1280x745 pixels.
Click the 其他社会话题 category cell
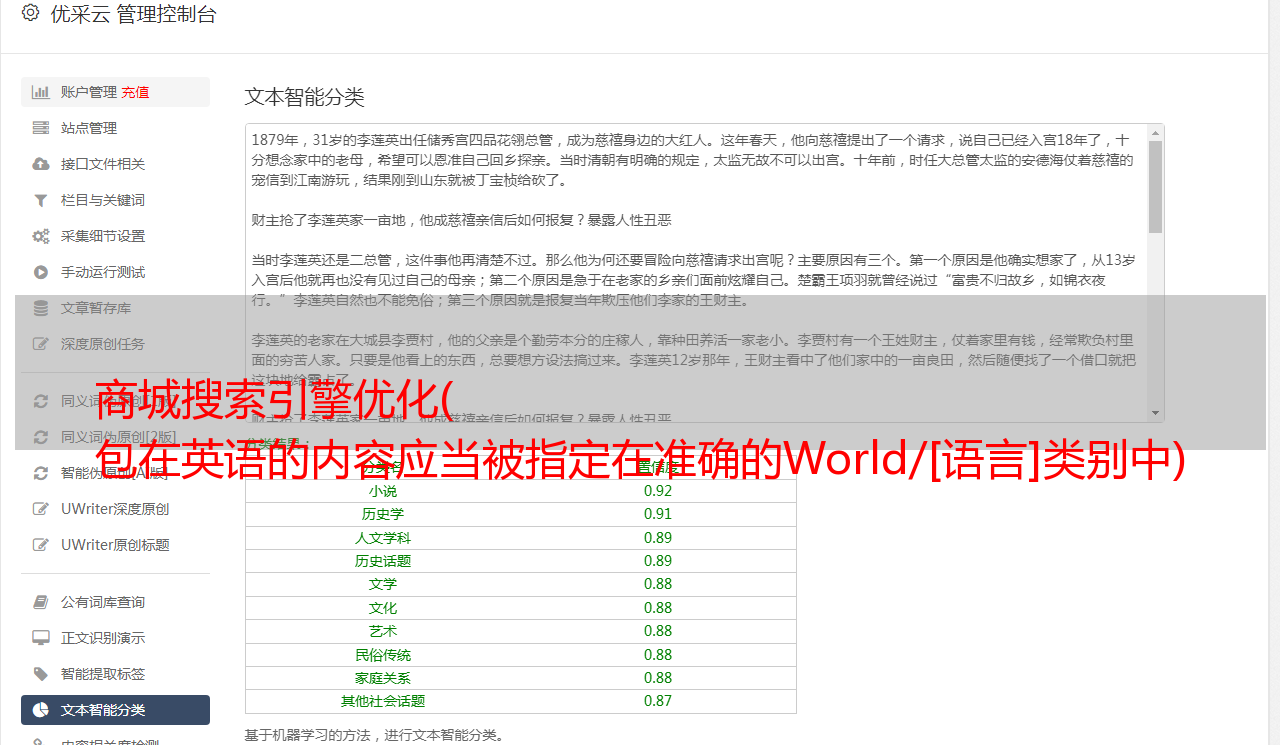pos(382,701)
